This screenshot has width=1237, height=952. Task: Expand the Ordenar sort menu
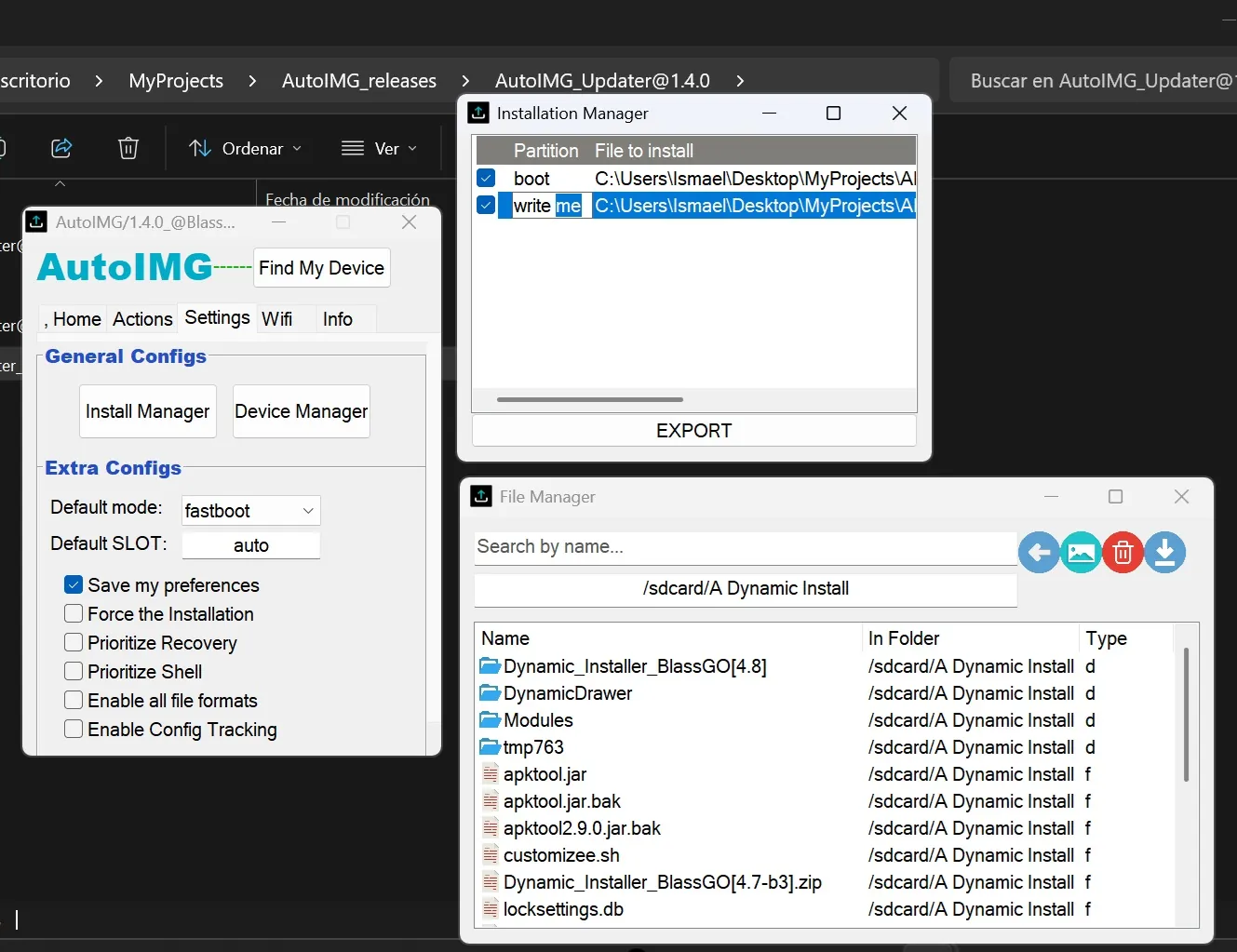(246, 149)
